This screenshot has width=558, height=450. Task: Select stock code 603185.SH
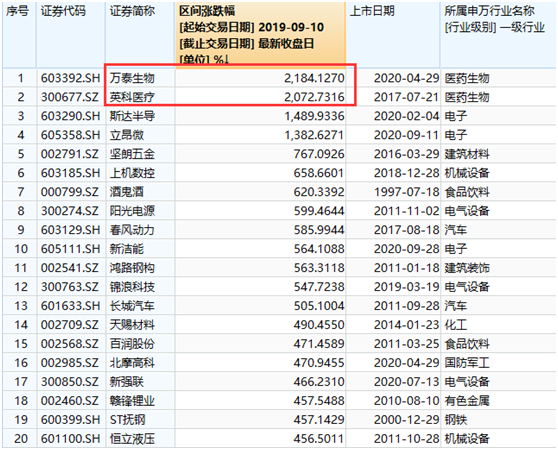[x=70, y=173]
